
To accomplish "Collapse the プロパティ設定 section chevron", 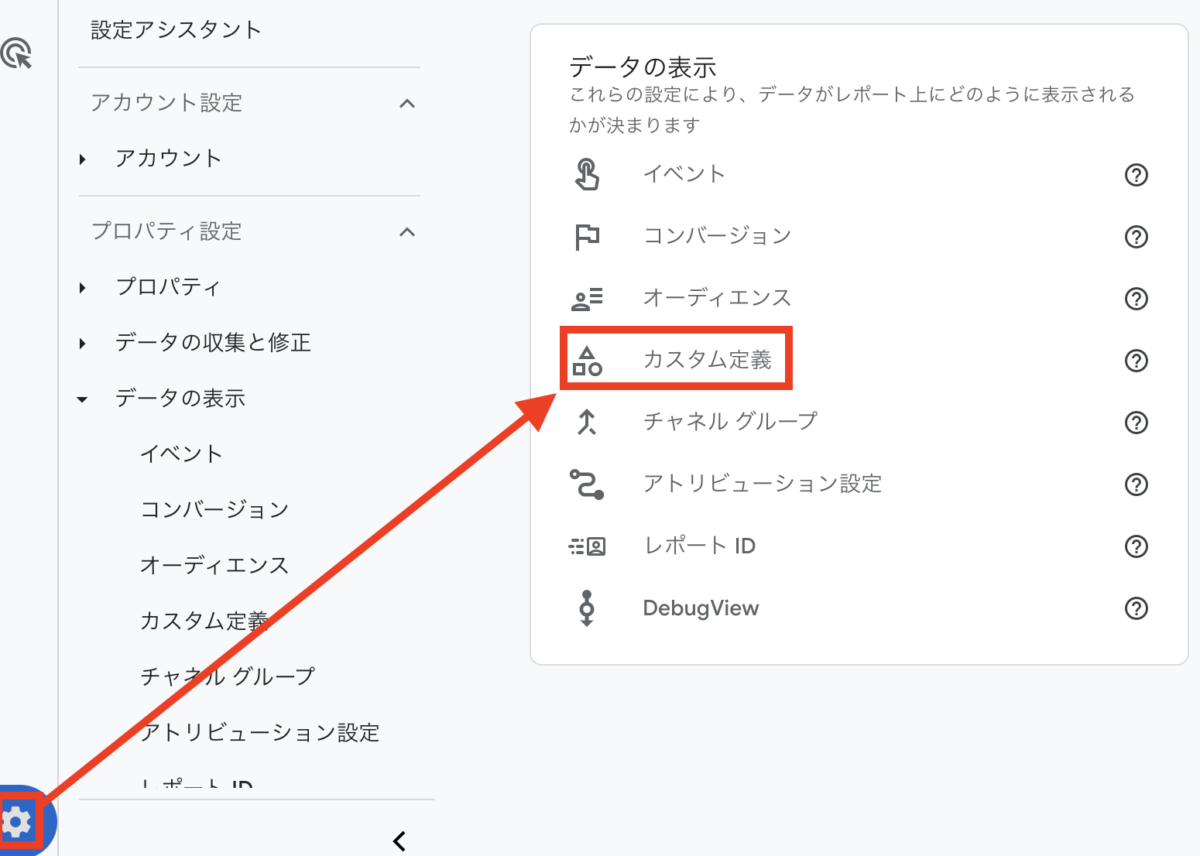I will coord(407,232).
